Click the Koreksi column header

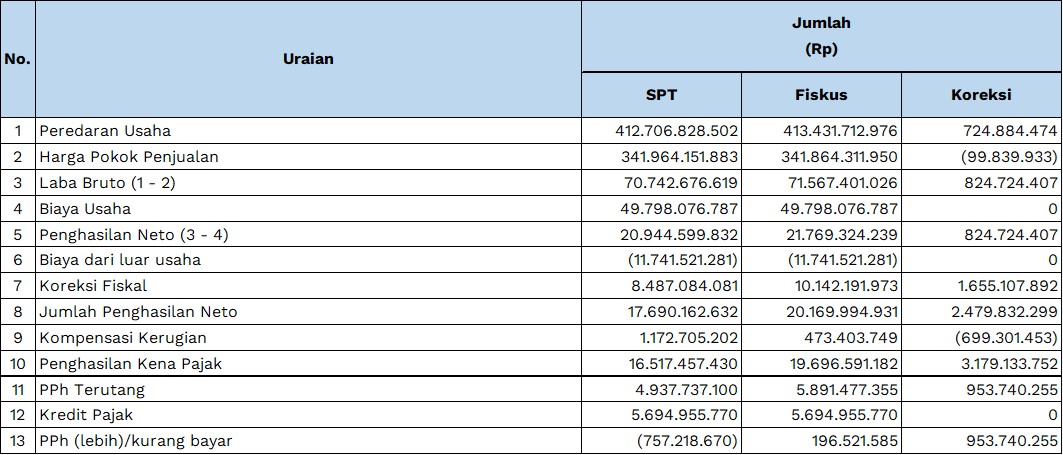click(981, 95)
